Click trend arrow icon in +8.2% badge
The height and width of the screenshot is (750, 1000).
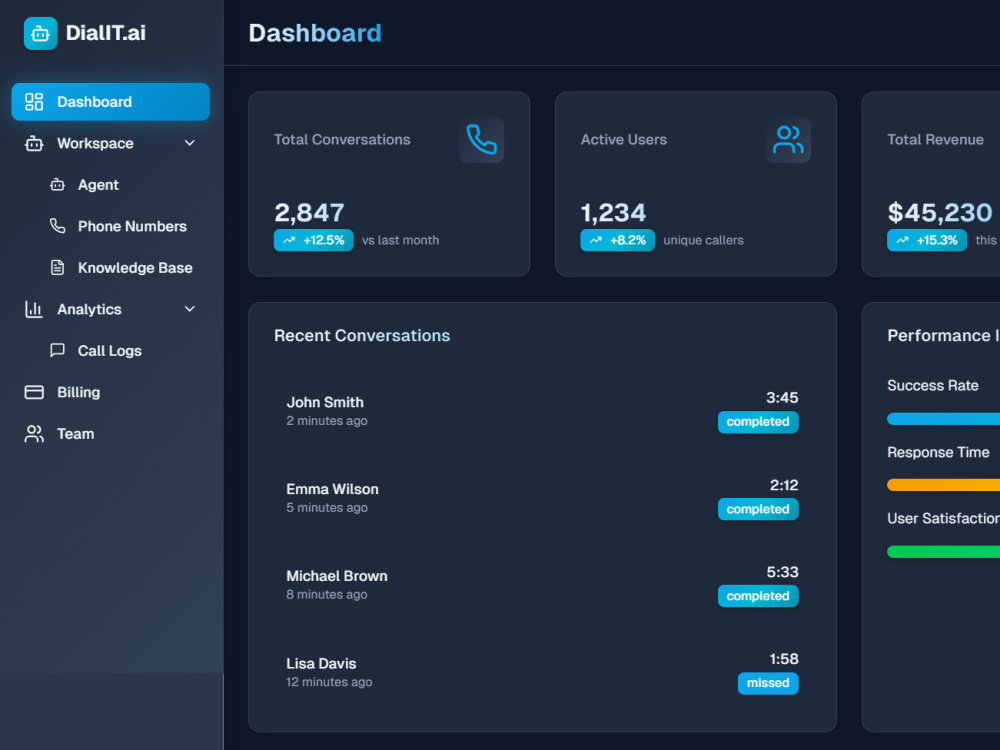[x=596, y=240]
